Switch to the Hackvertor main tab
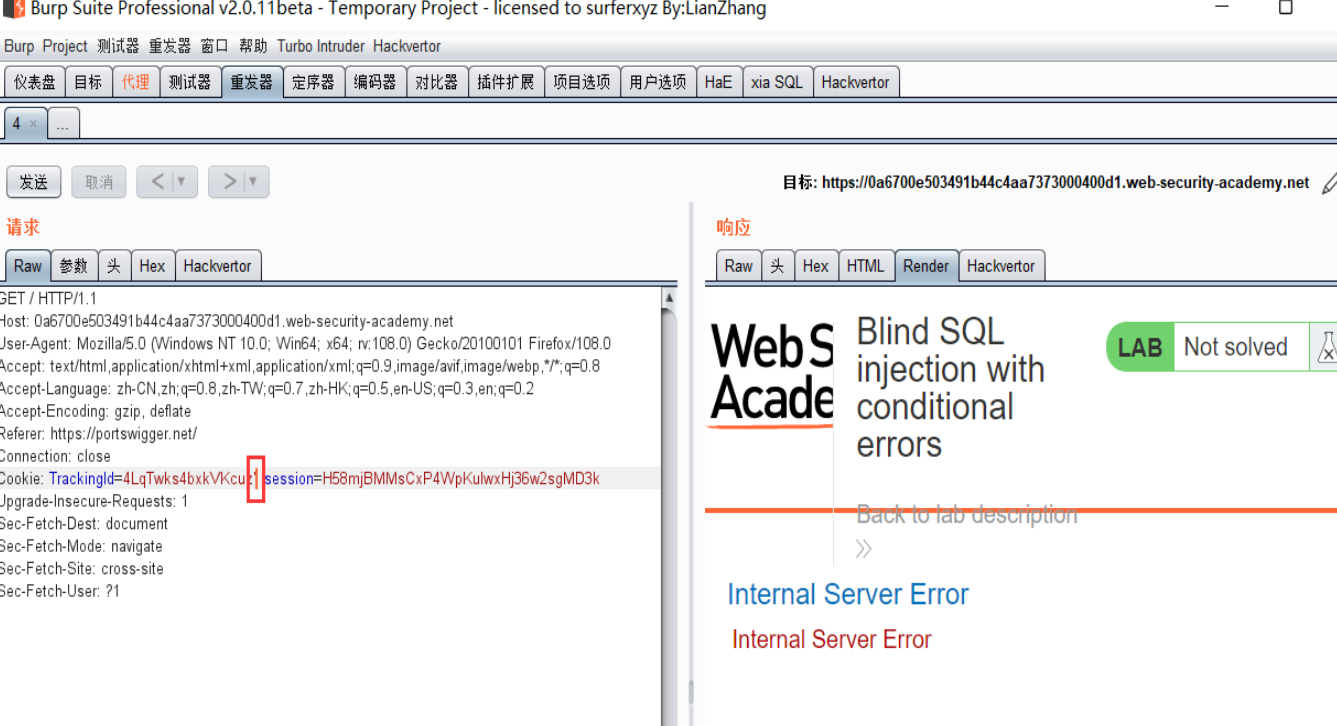The height and width of the screenshot is (726, 1337). click(x=856, y=82)
